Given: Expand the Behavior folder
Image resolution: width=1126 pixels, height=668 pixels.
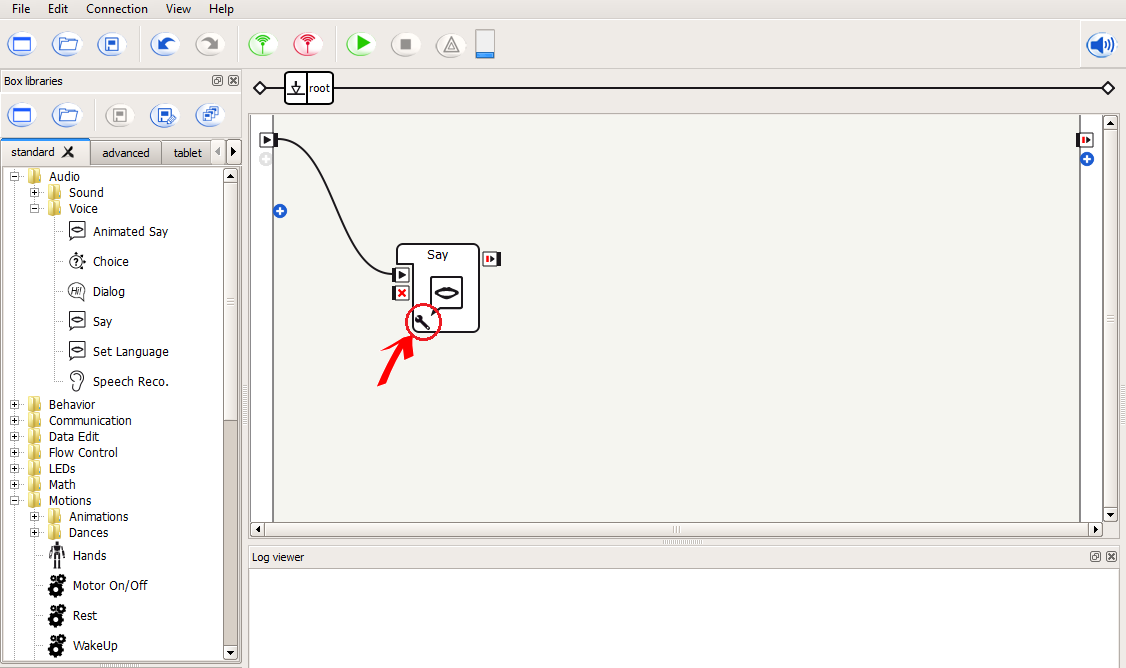Looking at the screenshot, I should tap(15, 405).
